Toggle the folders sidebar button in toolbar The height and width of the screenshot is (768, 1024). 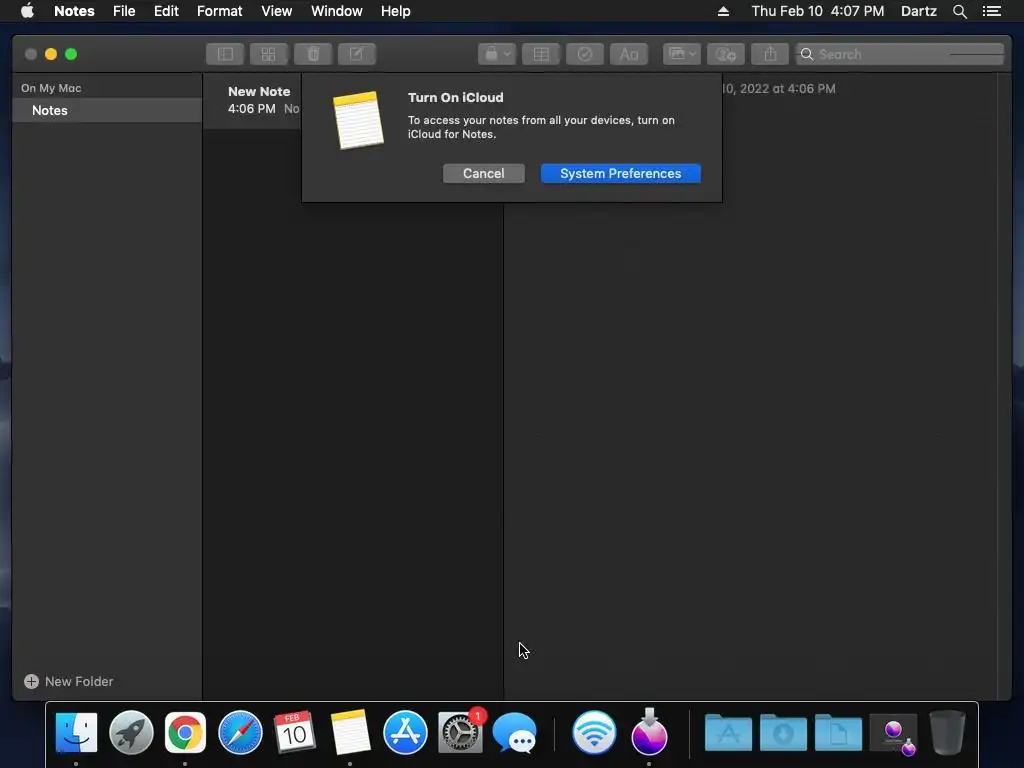(x=225, y=54)
